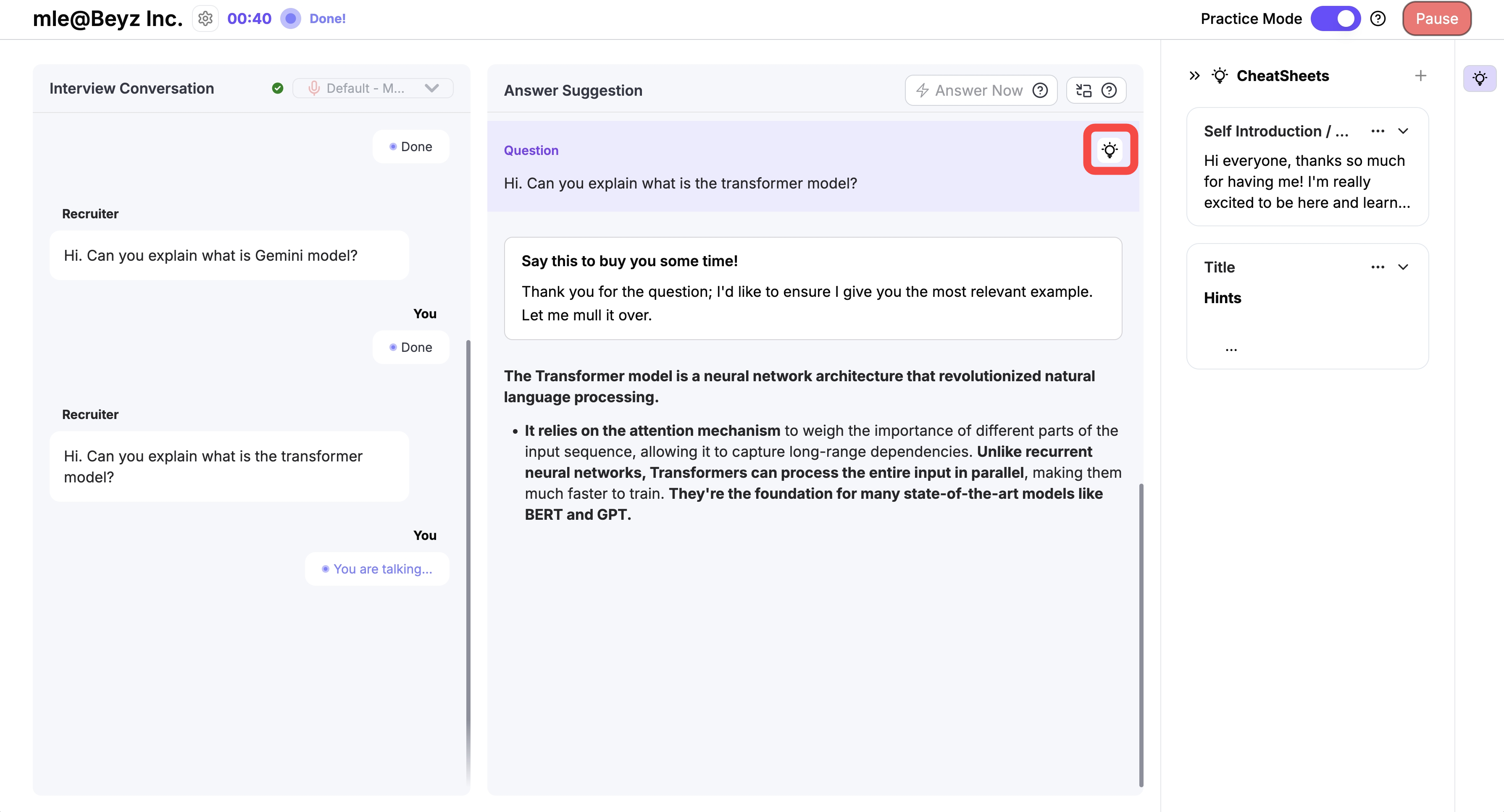Click lightbulb hint icon in Question box

click(1110, 150)
